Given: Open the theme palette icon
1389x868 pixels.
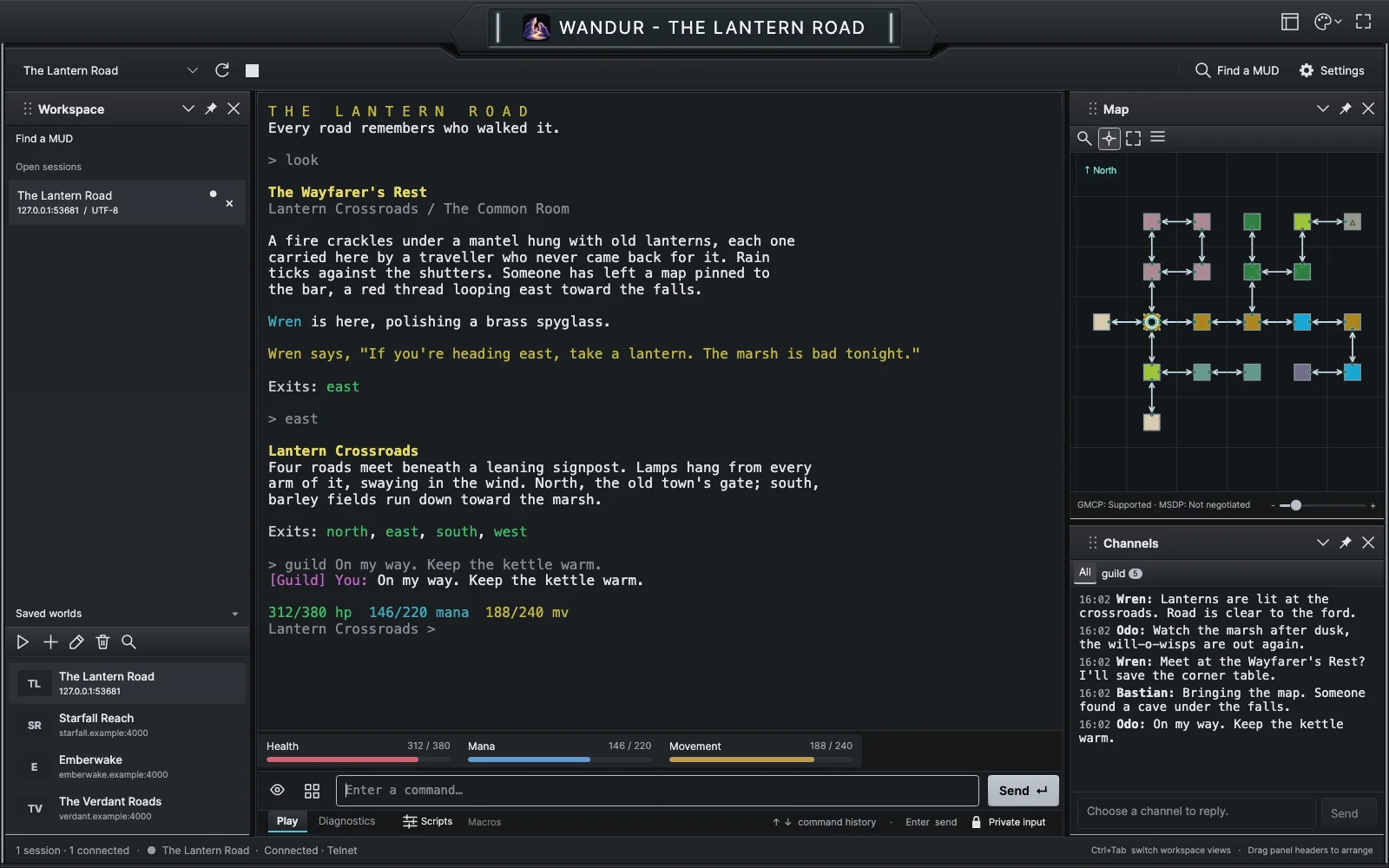Looking at the screenshot, I should click(1322, 22).
